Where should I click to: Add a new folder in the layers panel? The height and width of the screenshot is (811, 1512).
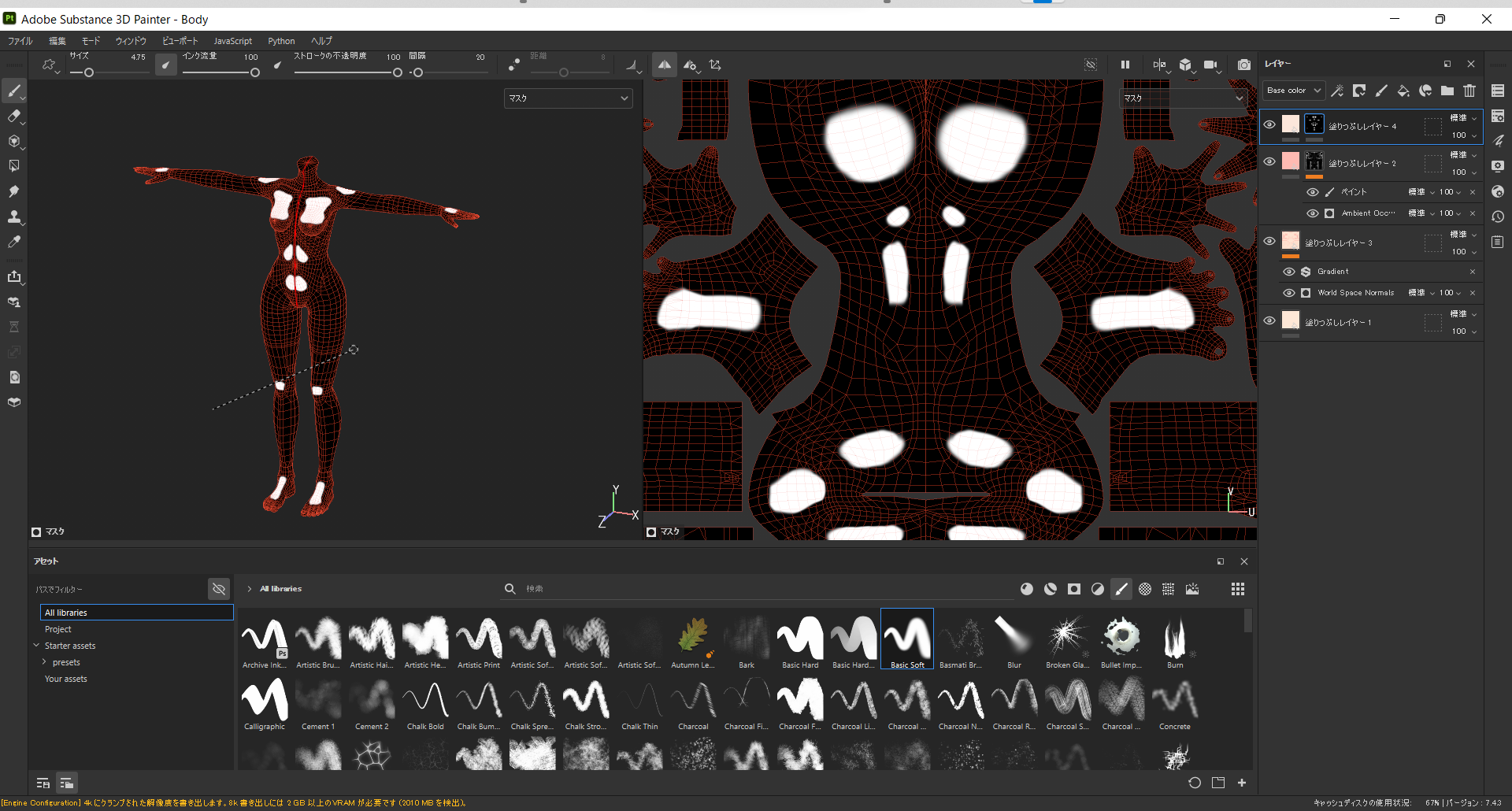(1447, 91)
